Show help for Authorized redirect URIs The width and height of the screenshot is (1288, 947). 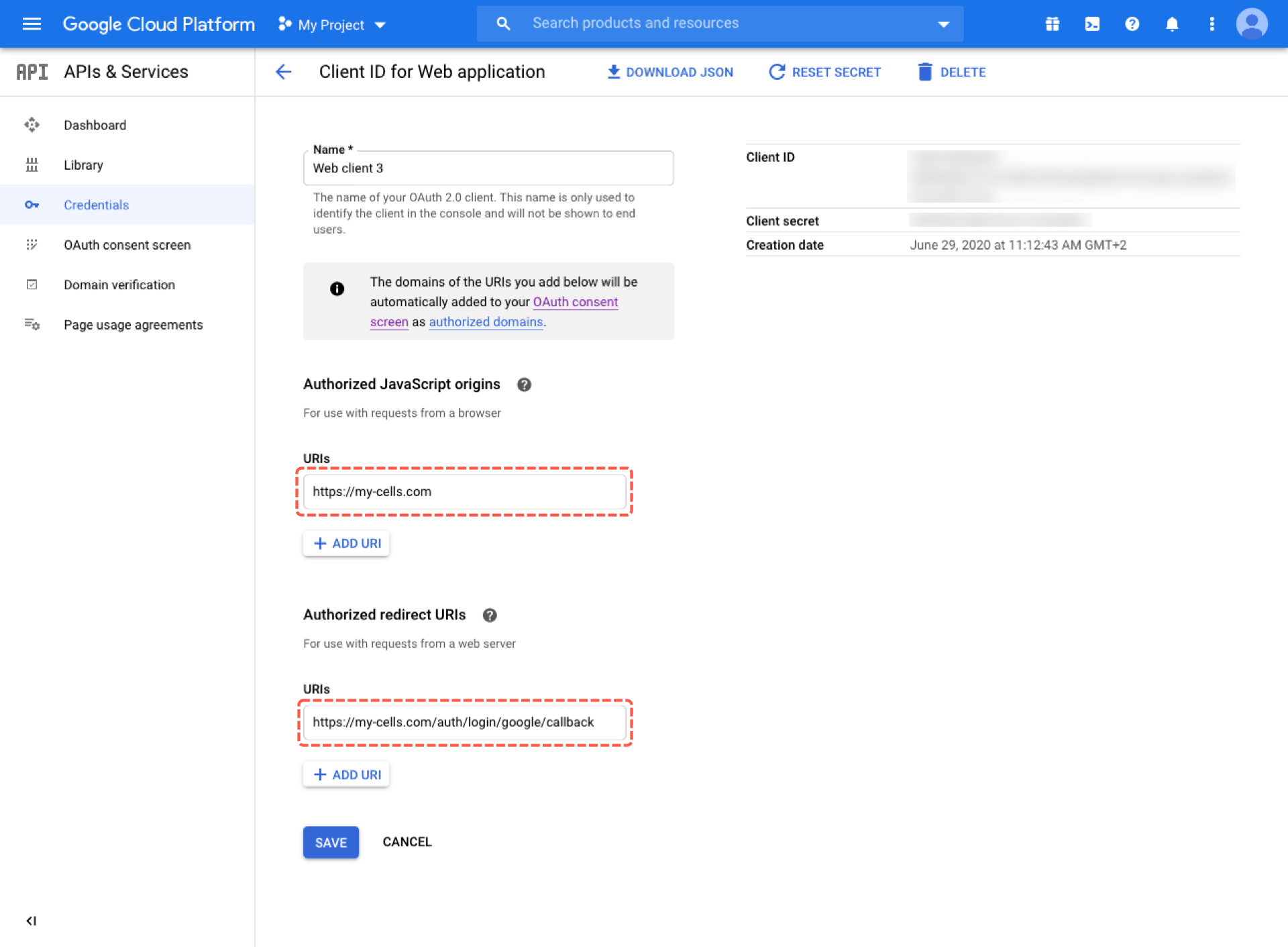[490, 615]
